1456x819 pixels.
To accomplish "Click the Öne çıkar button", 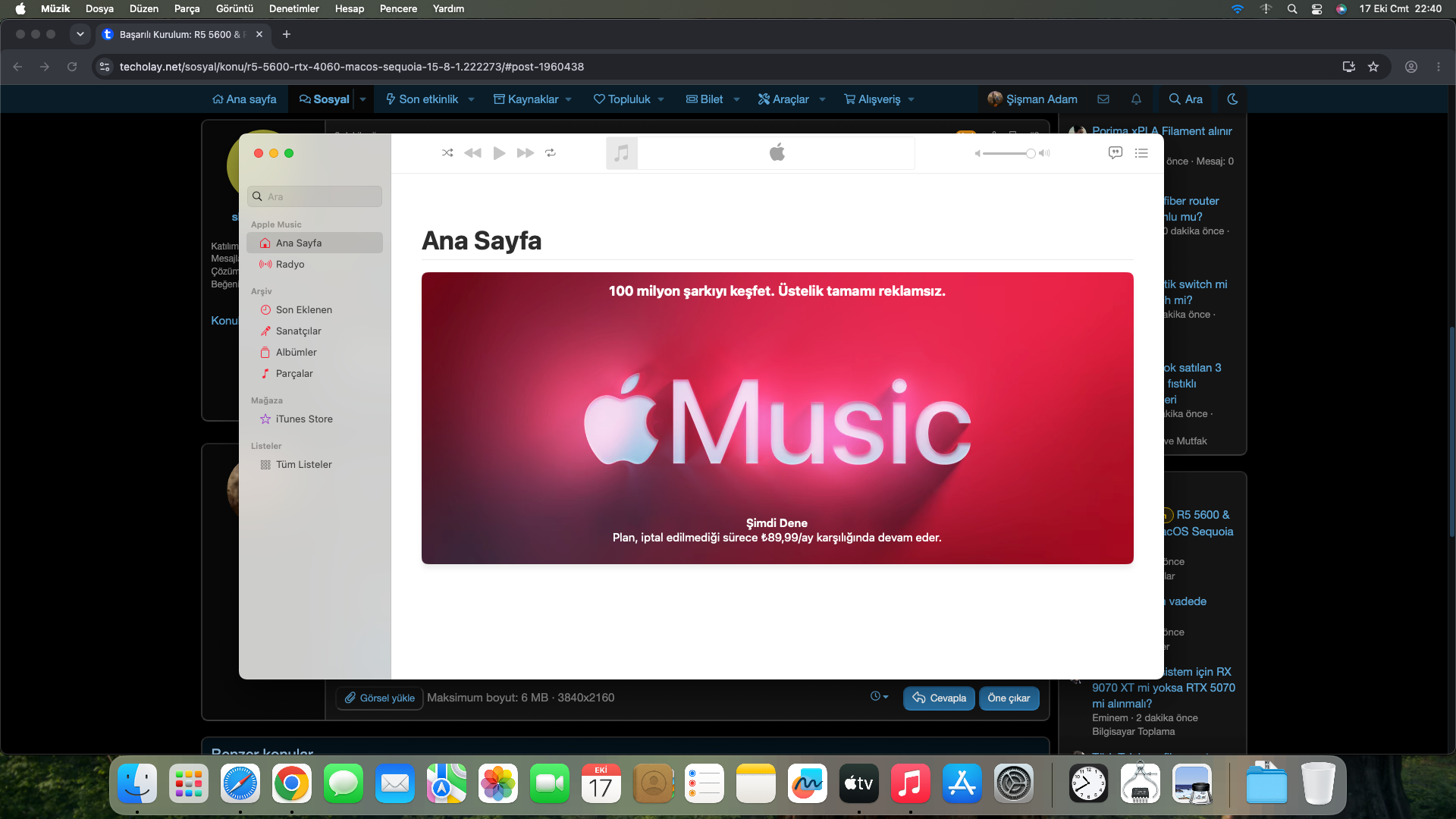I will click(x=1009, y=698).
